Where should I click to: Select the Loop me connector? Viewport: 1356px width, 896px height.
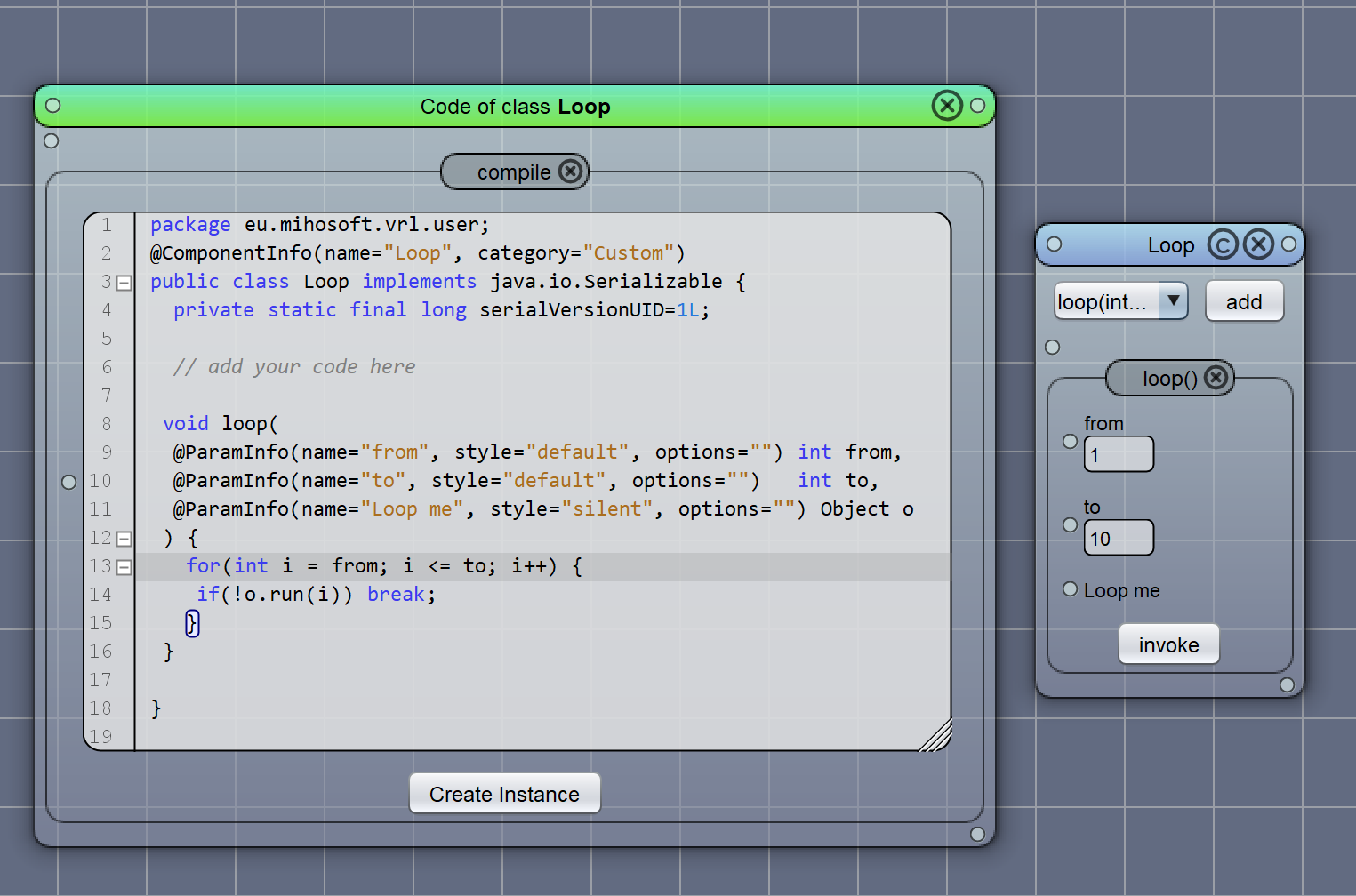1070,588
